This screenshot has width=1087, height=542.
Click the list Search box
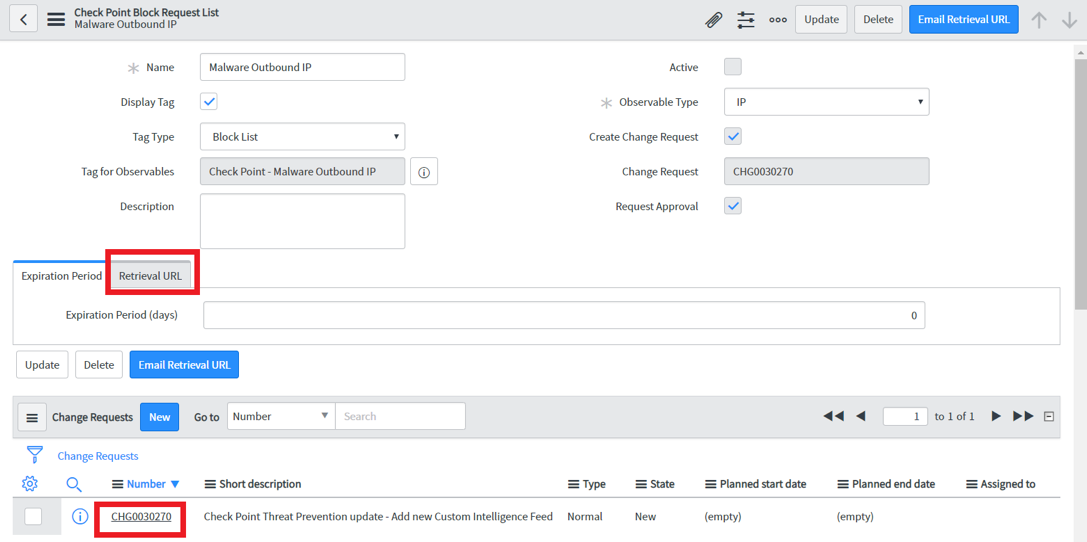[x=401, y=417]
